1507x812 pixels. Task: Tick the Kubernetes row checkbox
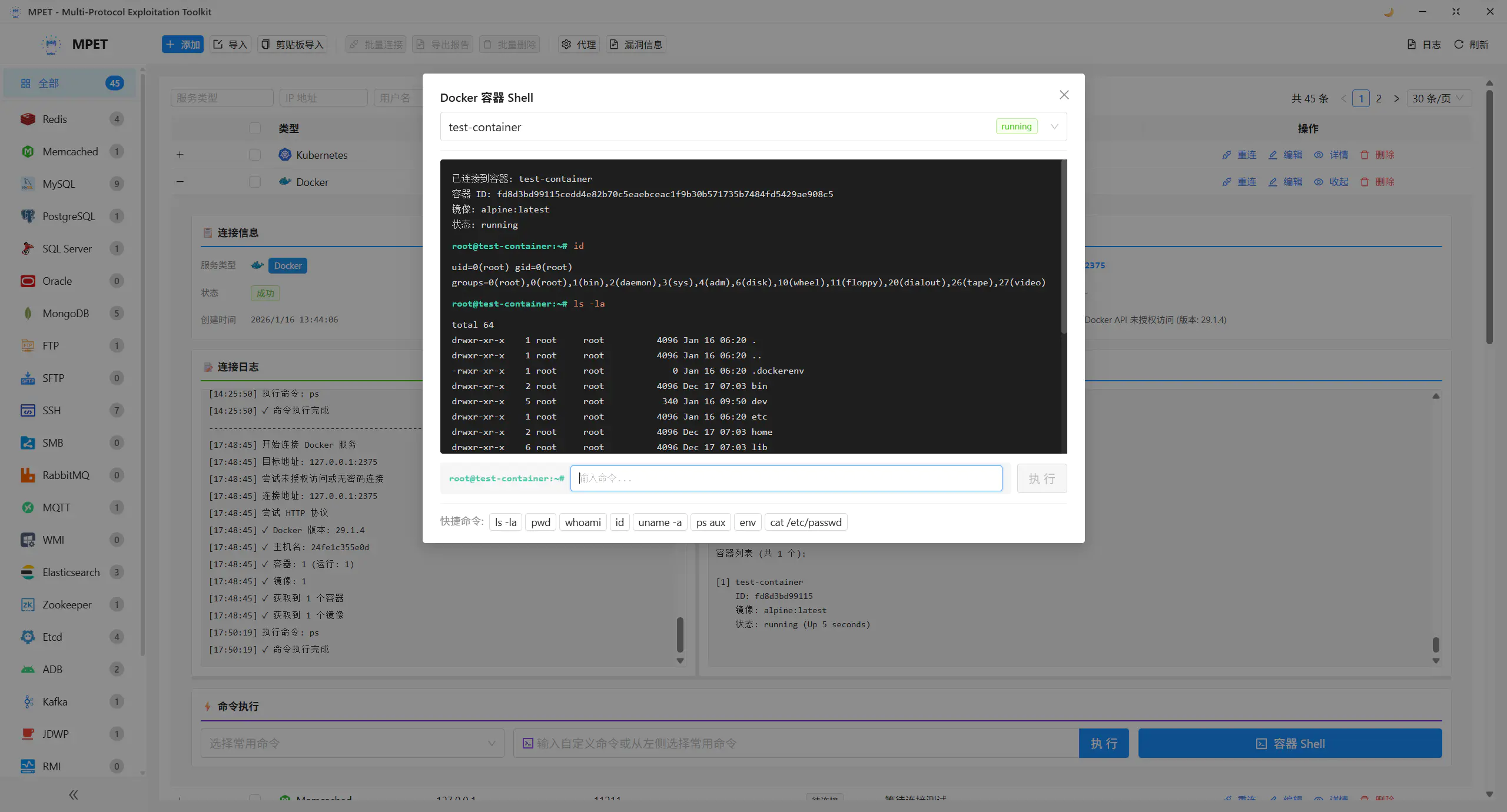click(x=254, y=155)
